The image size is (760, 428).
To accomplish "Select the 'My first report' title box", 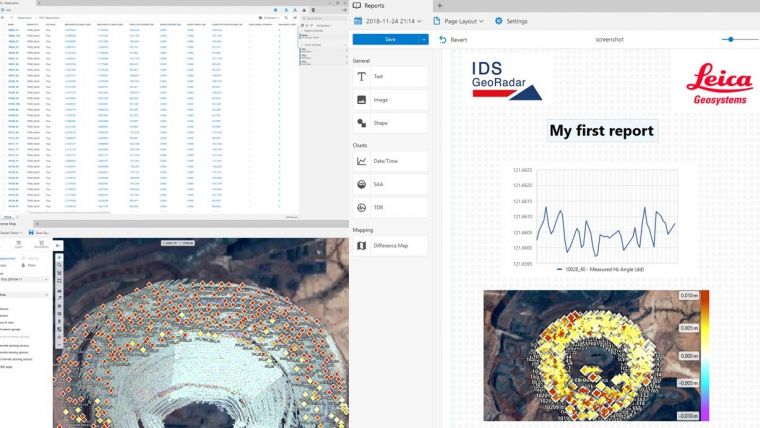I will pos(602,130).
